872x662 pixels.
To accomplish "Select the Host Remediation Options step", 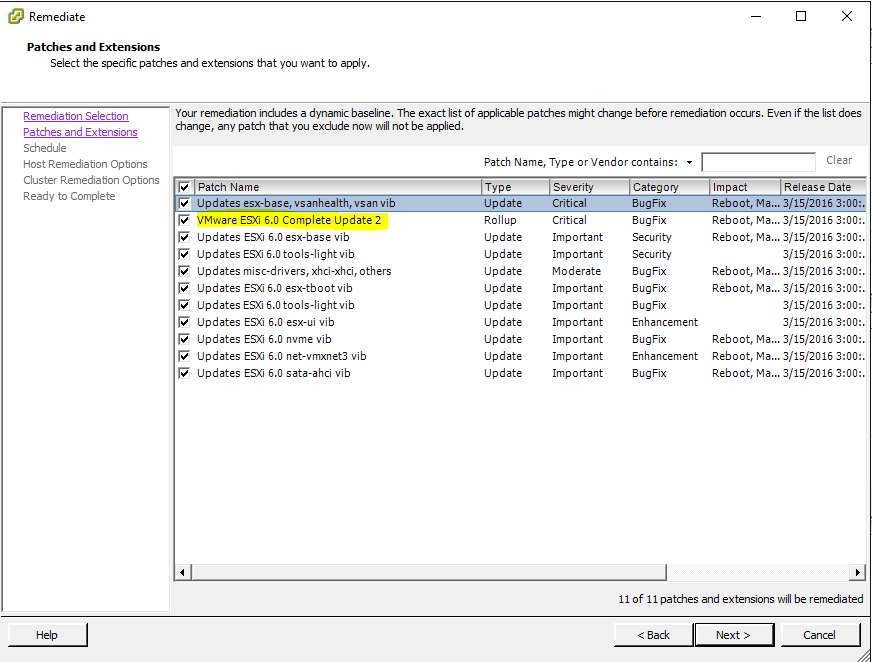I will (85, 164).
